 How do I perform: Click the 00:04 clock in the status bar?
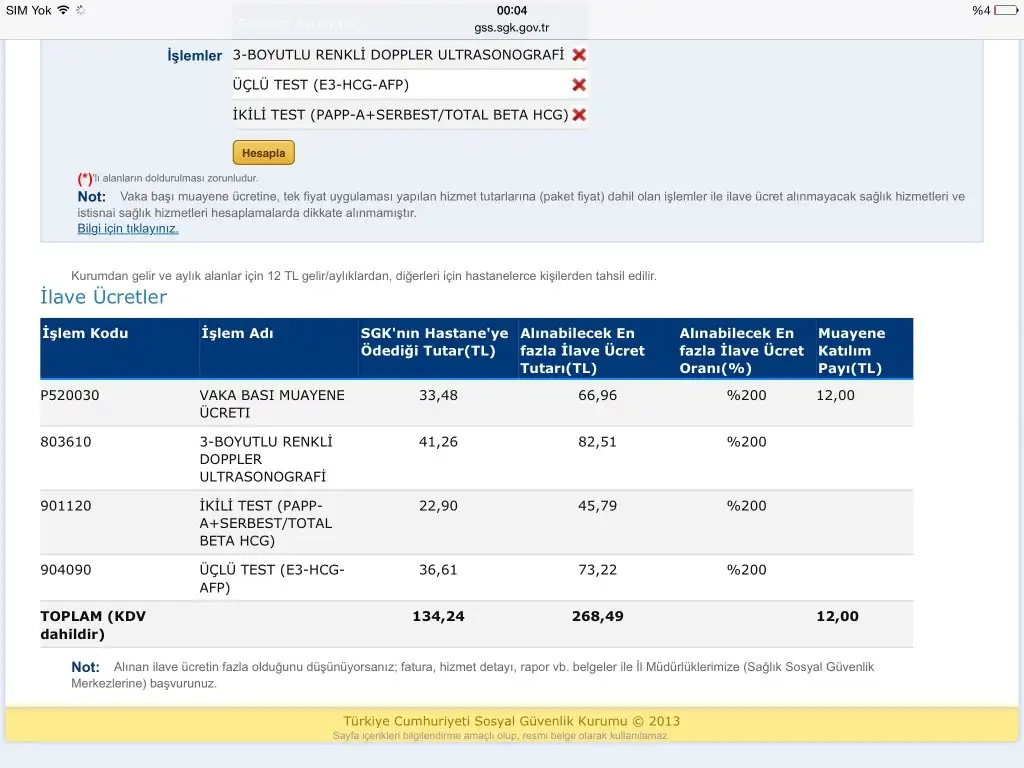tap(512, 10)
